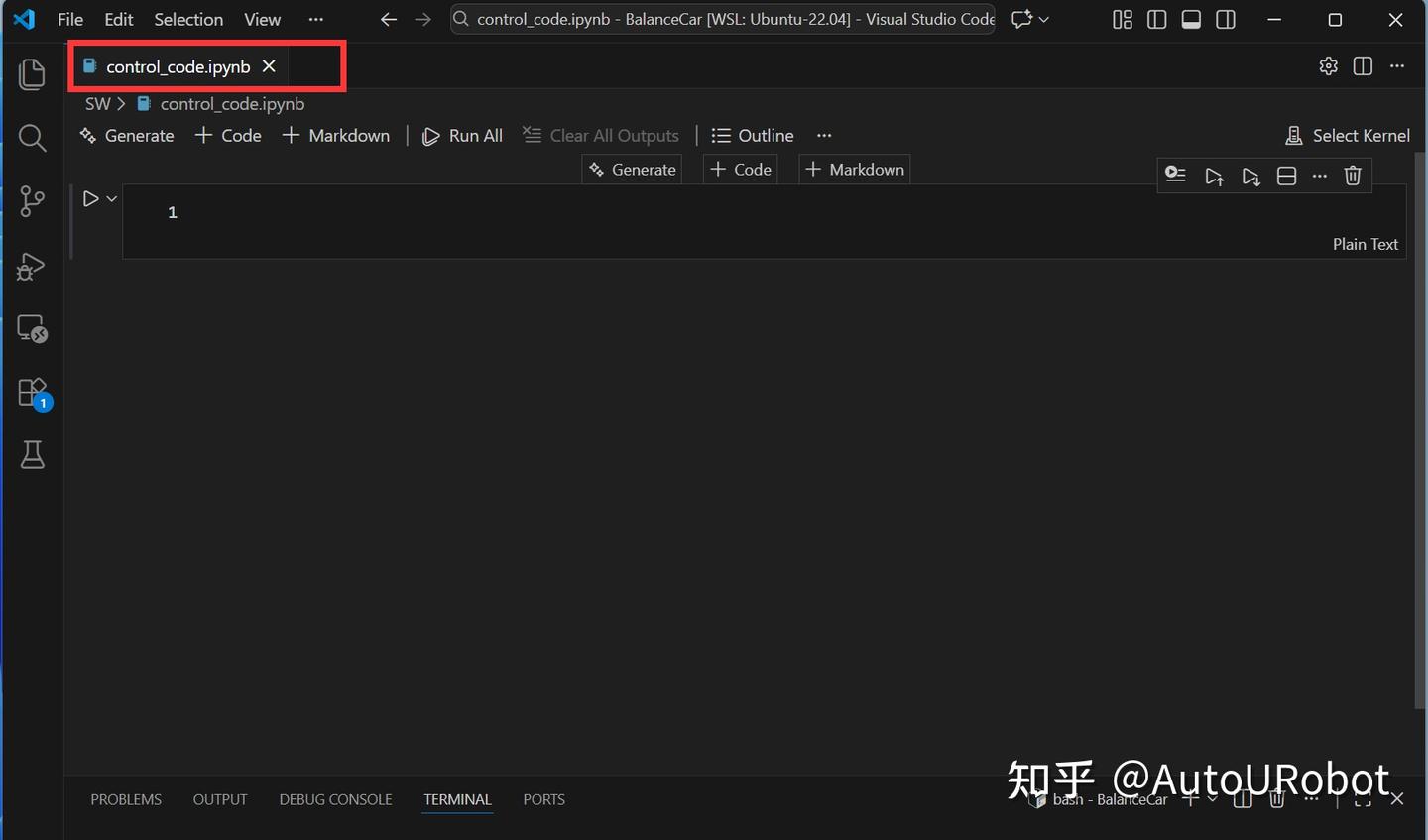The width and height of the screenshot is (1428, 840).
Task: Execute above cells icon
Action: click(1214, 177)
